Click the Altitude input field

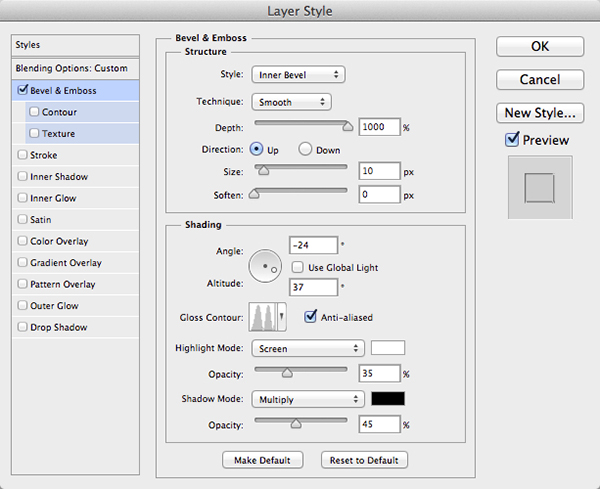pyautogui.click(x=312, y=287)
